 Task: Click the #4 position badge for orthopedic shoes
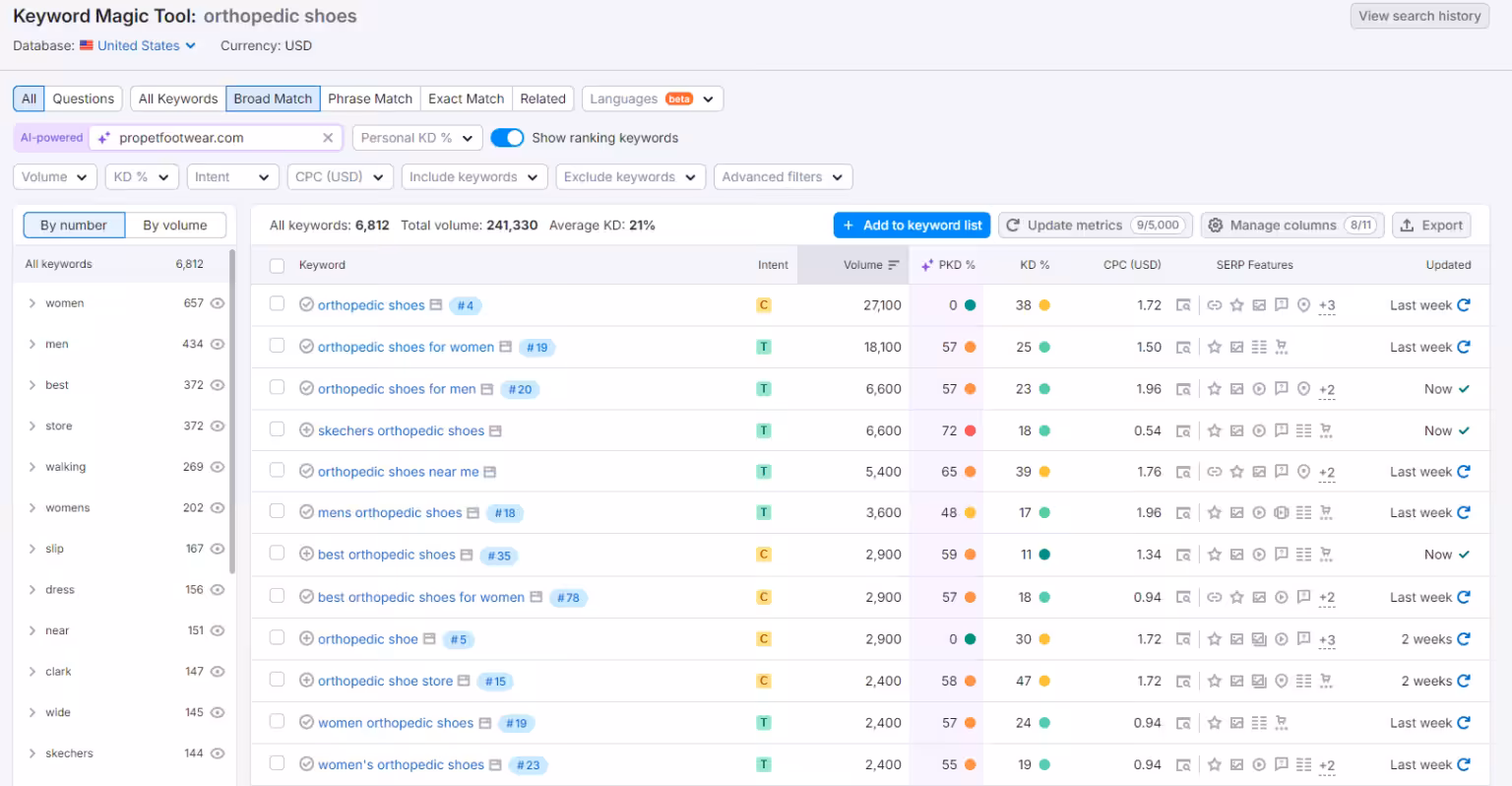(466, 306)
